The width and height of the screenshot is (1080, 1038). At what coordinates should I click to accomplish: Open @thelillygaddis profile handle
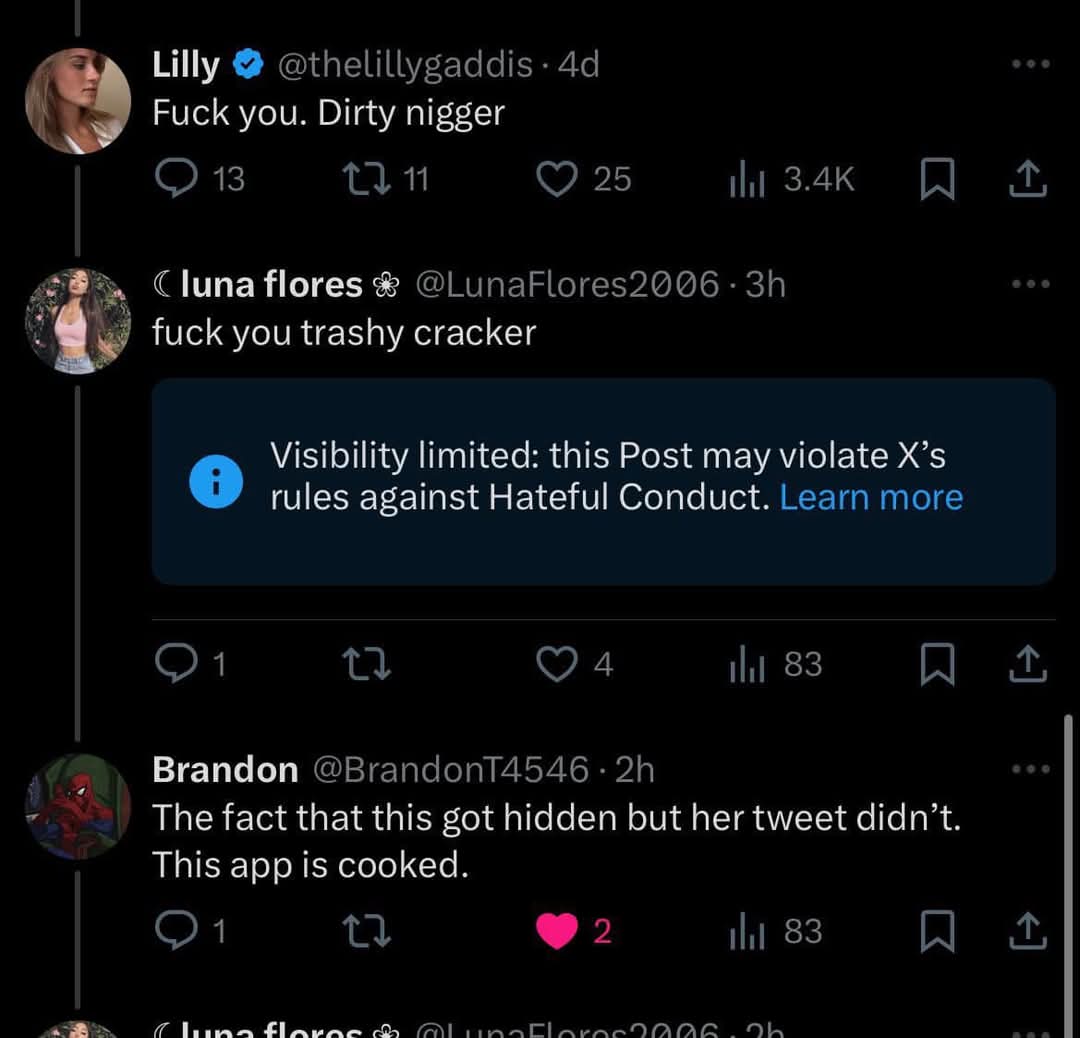(x=404, y=65)
